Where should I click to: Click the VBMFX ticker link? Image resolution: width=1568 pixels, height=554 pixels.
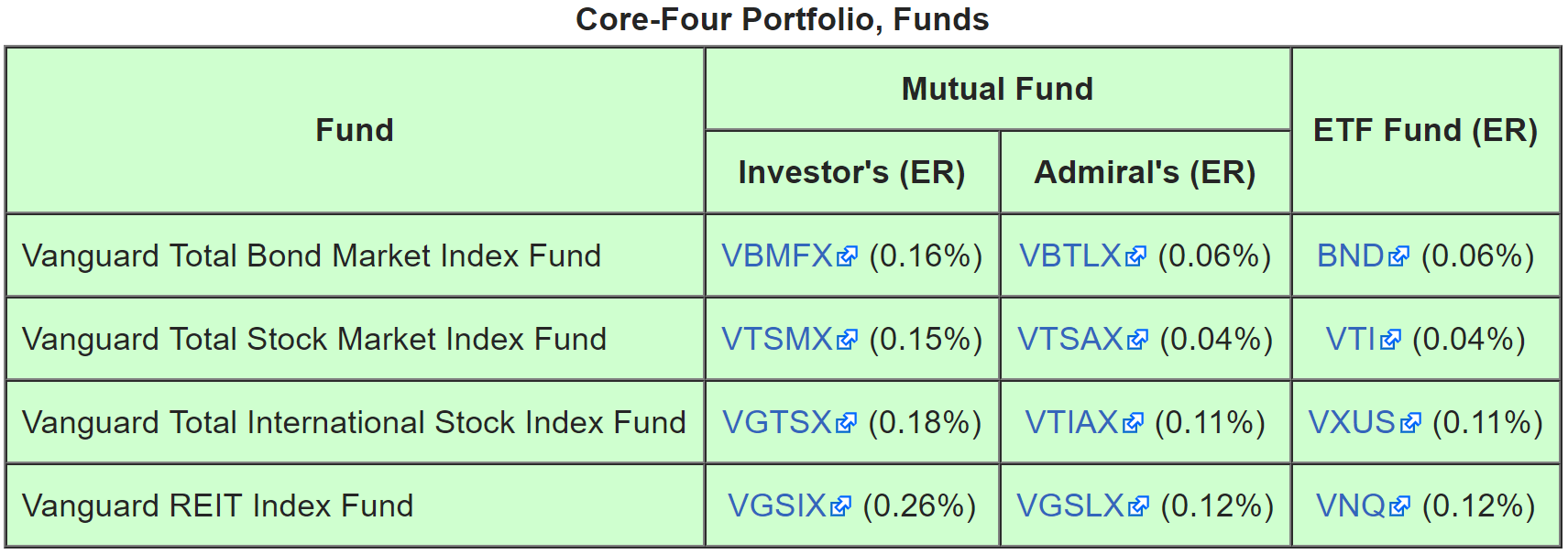777,256
